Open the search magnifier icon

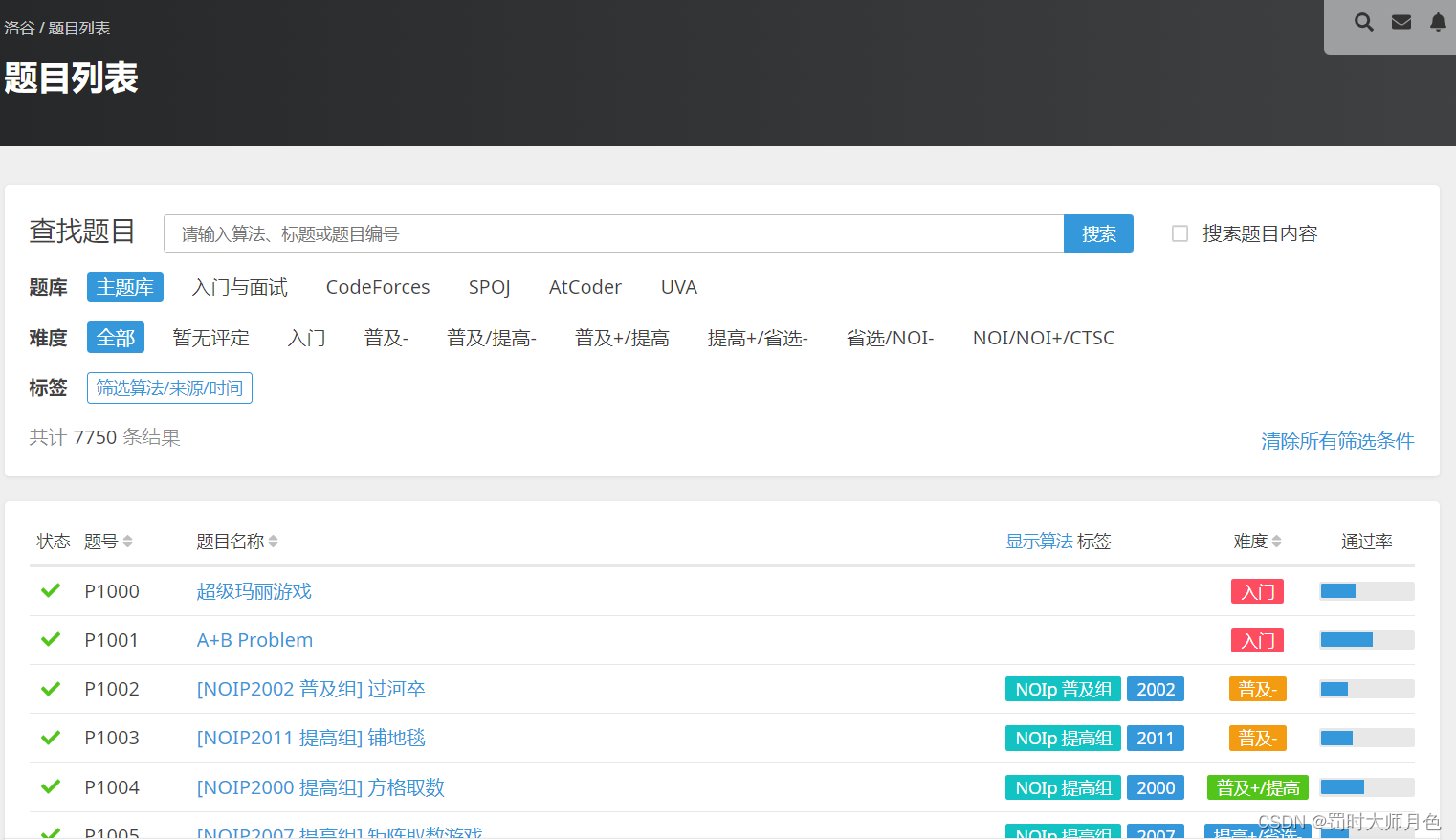[1364, 22]
